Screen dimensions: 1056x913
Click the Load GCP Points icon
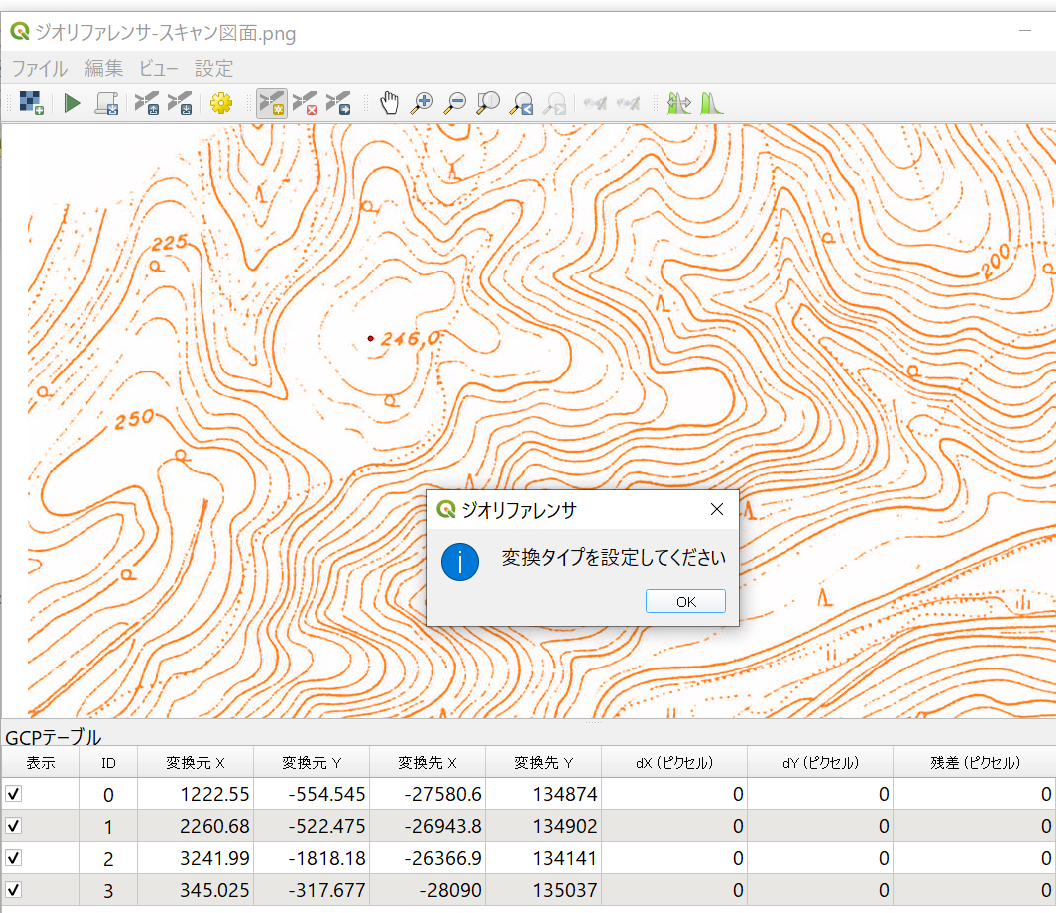click(147, 103)
